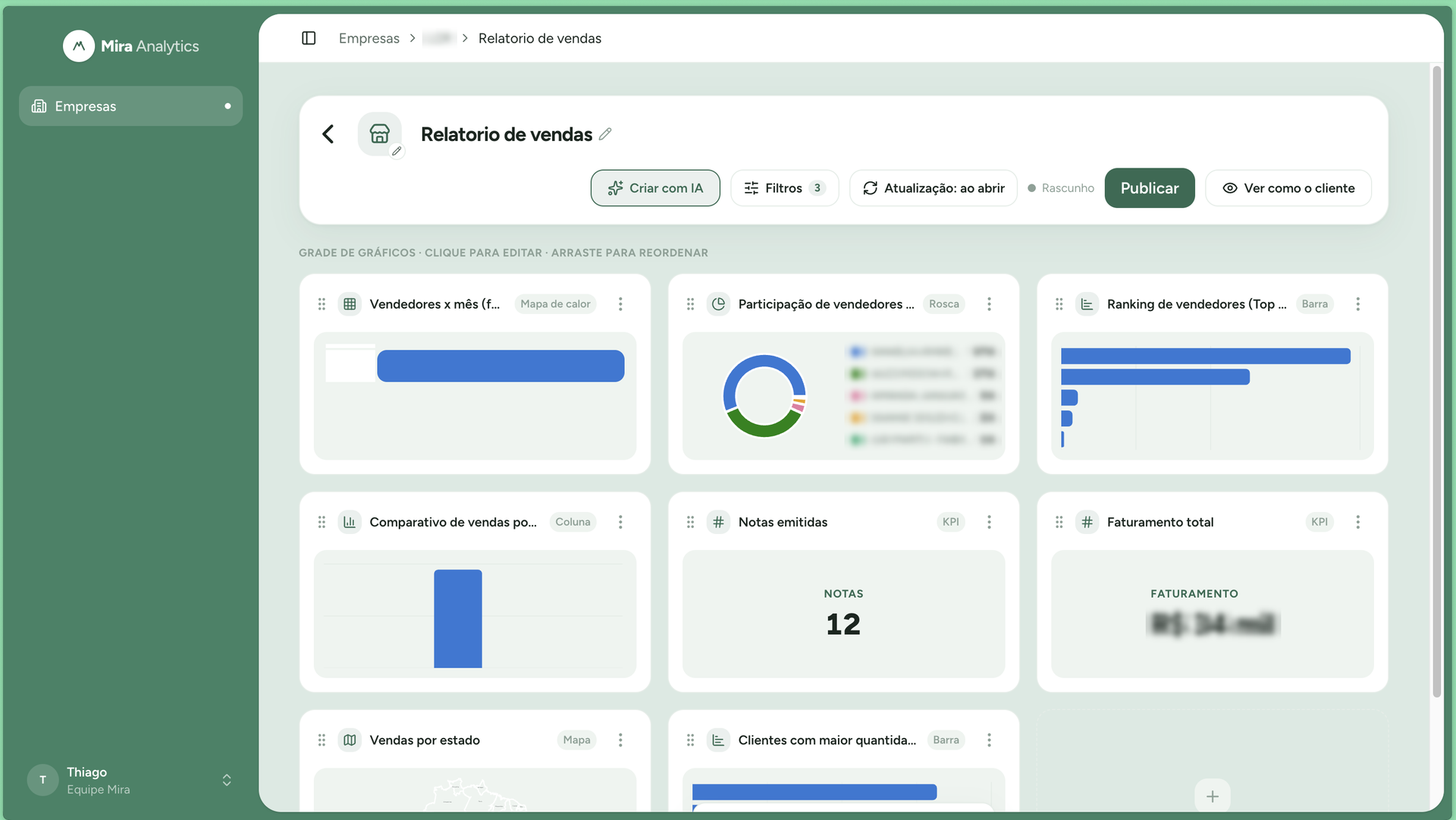
Task: Click bar icon on Clientes com maior quantidade card
Action: click(718, 740)
